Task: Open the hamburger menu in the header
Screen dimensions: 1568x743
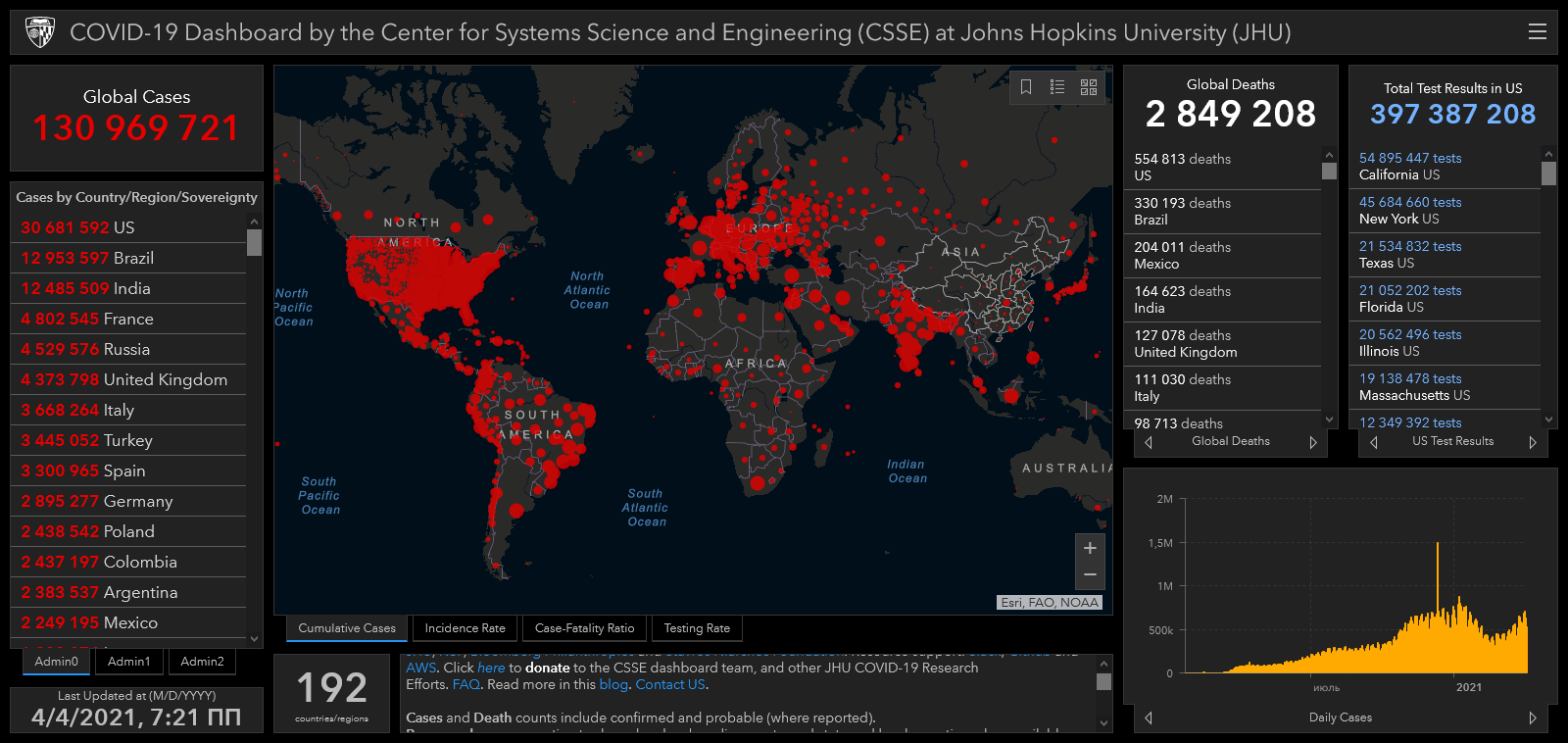Action: click(1538, 31)
